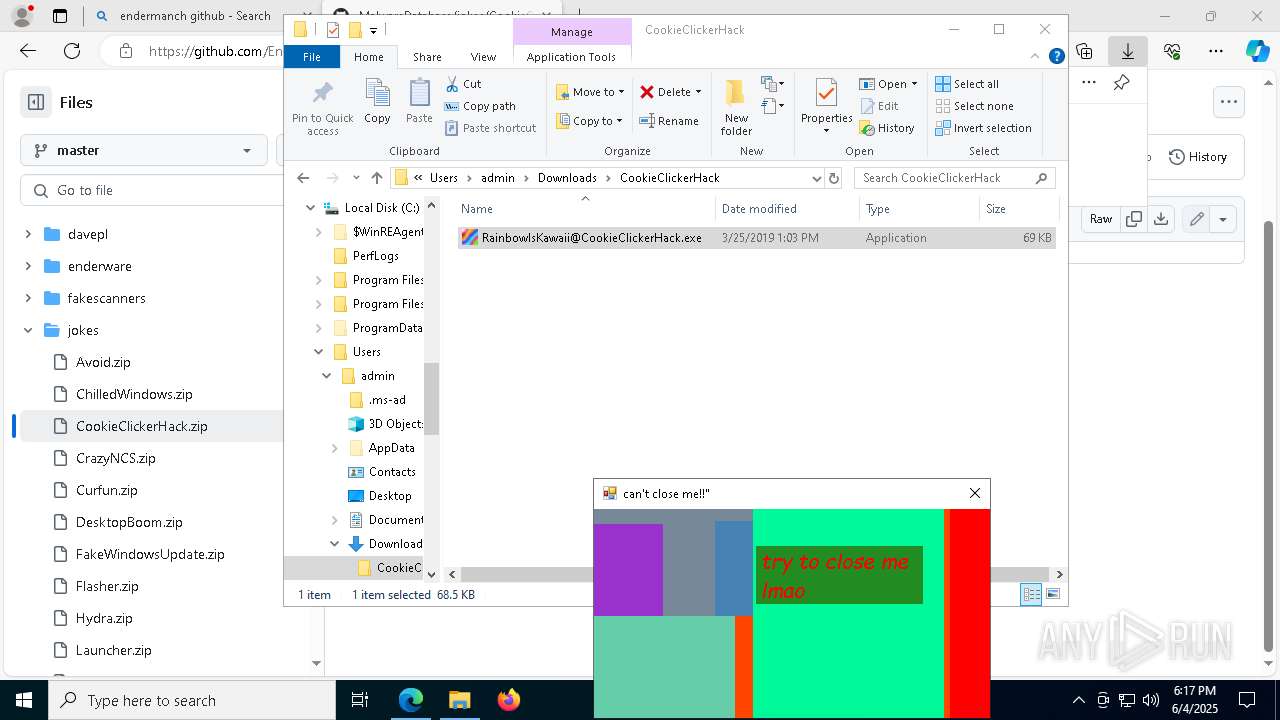Click the Windows Start button

[24, 700]
